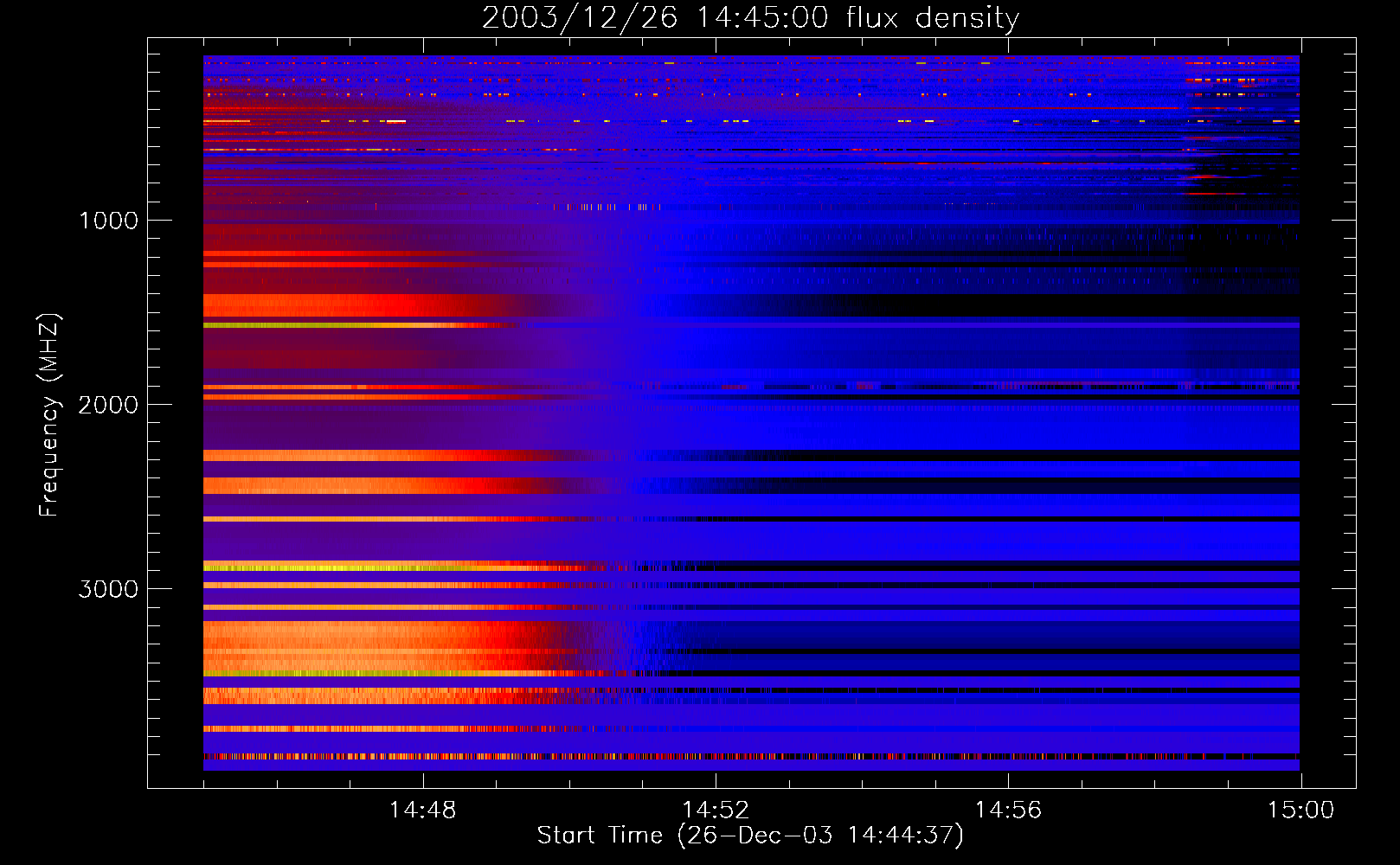Click the 'Frequency (MHZ)' y-axis label
The width and height of the screenshot is (1400, 865).
[x=49, y=415]
